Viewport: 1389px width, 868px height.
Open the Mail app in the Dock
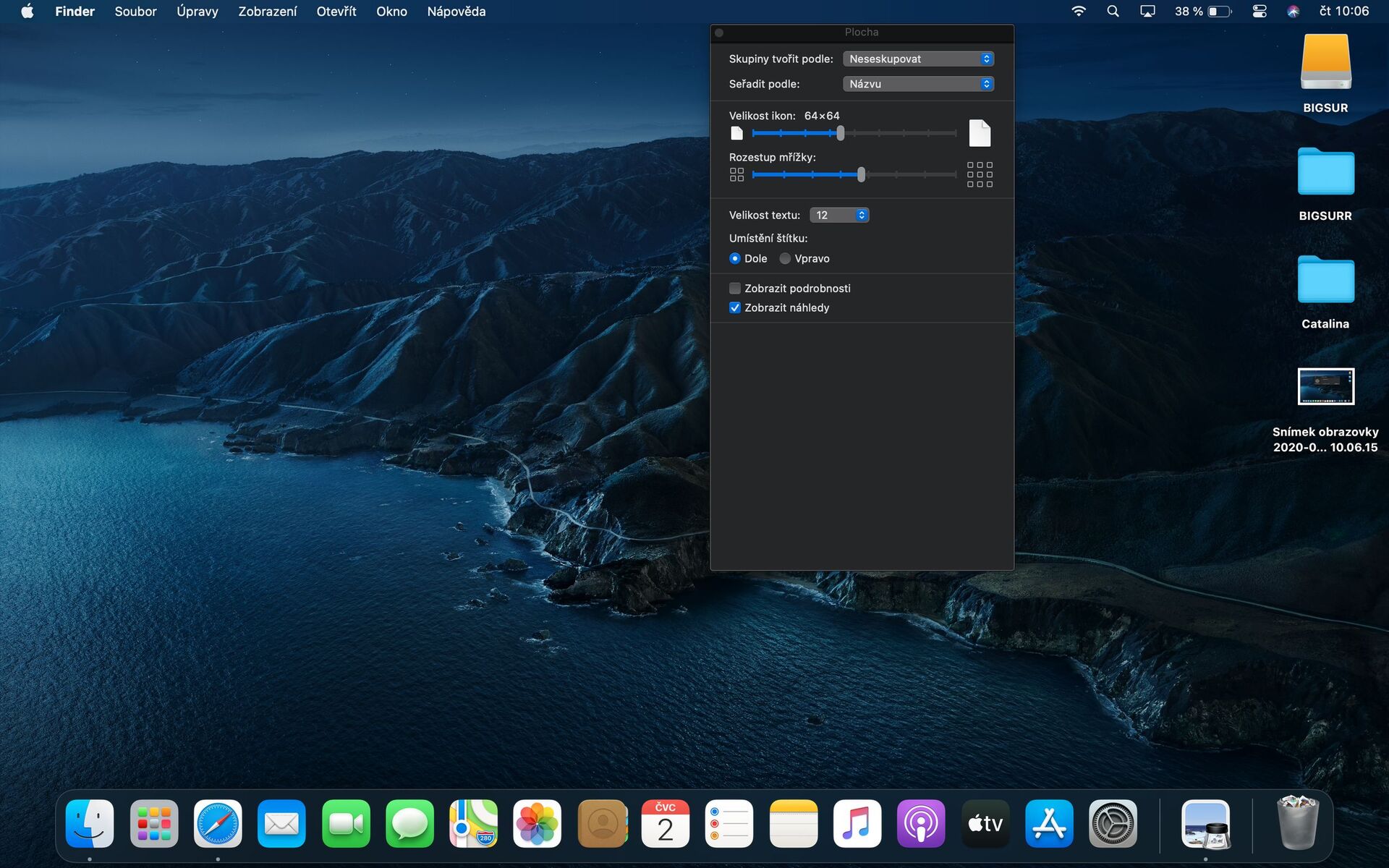[x=281, y=822]
